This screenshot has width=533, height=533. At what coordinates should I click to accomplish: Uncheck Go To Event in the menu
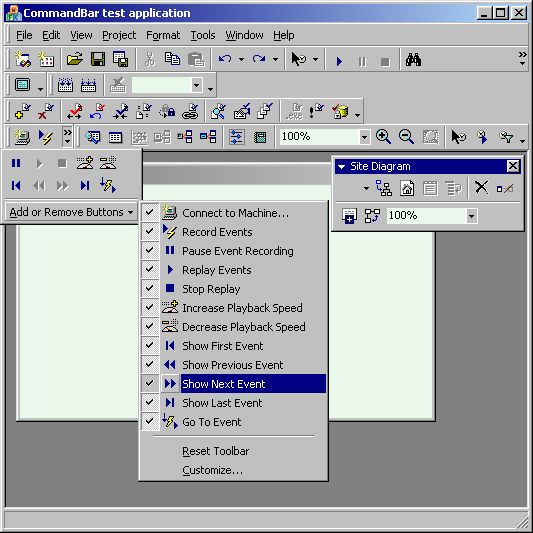click(150, 422)
